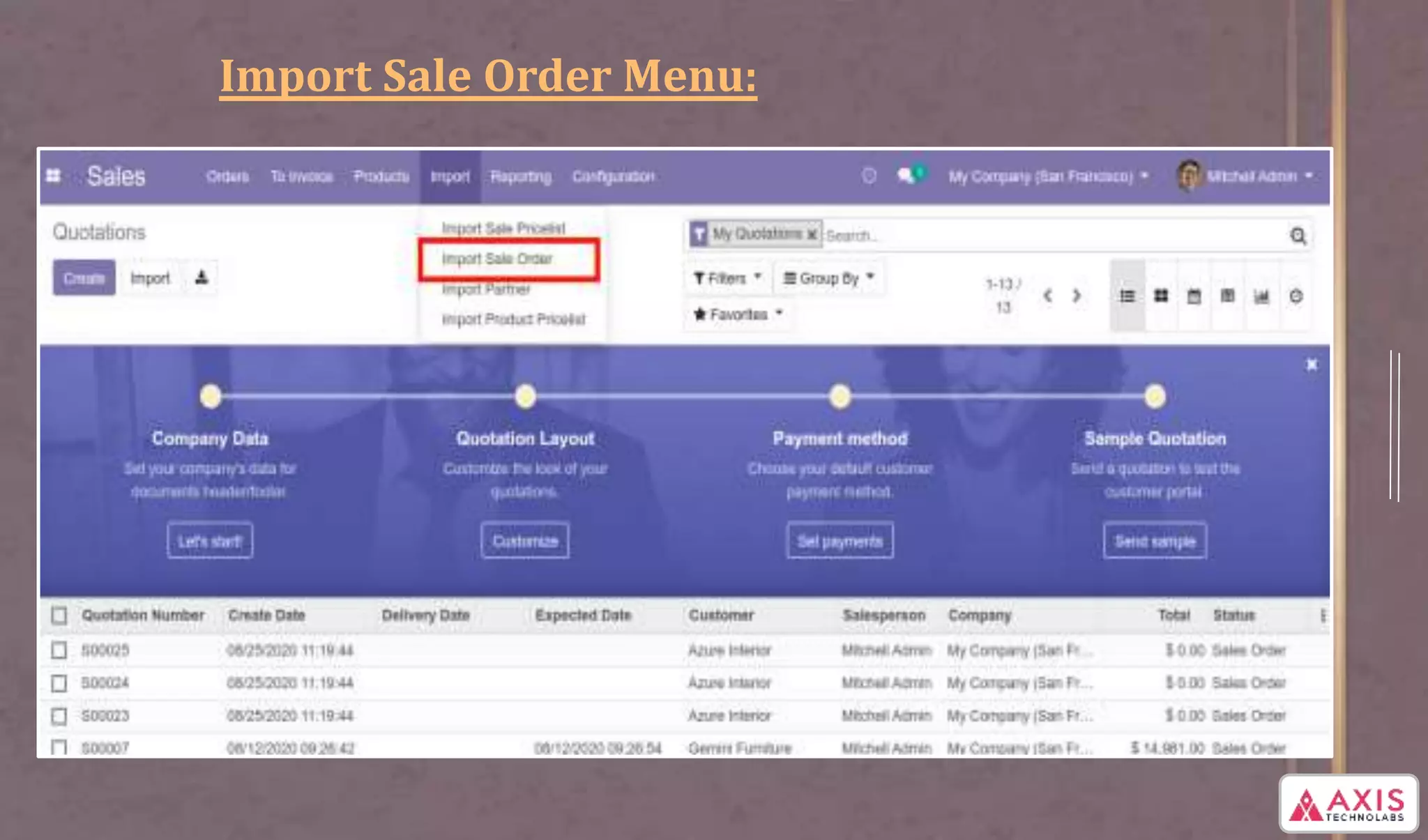Select Import Partner menu entry
The height and width of the screenshot is (840, 1428).
tap(486, 289)
